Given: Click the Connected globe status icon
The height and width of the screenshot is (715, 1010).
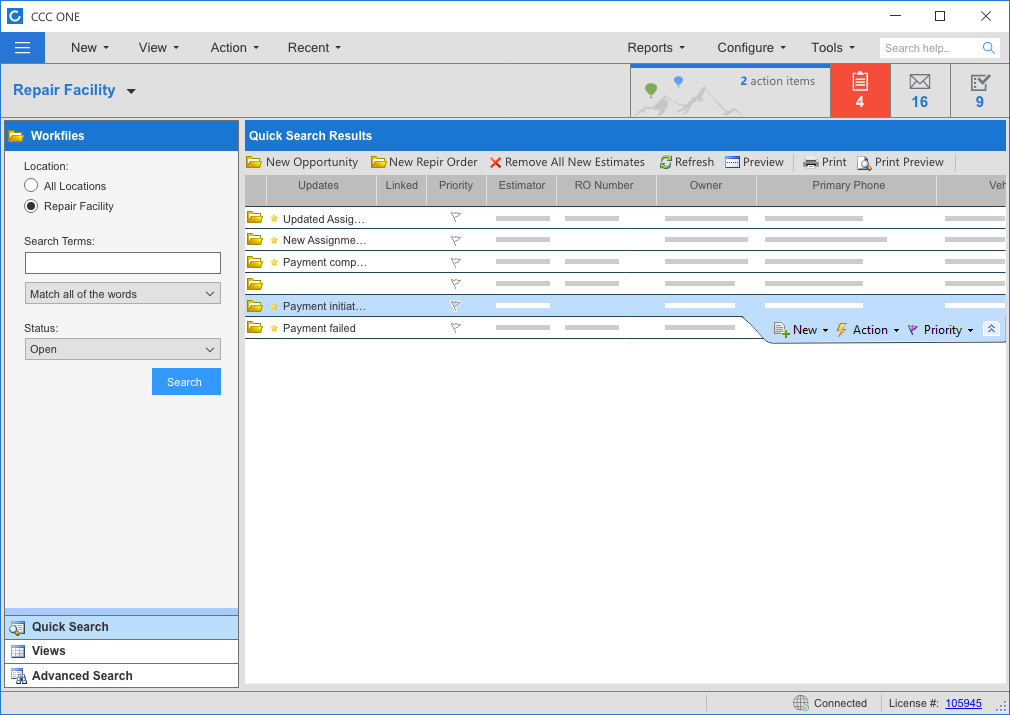Looking at the screenshot, I should 801,703.
